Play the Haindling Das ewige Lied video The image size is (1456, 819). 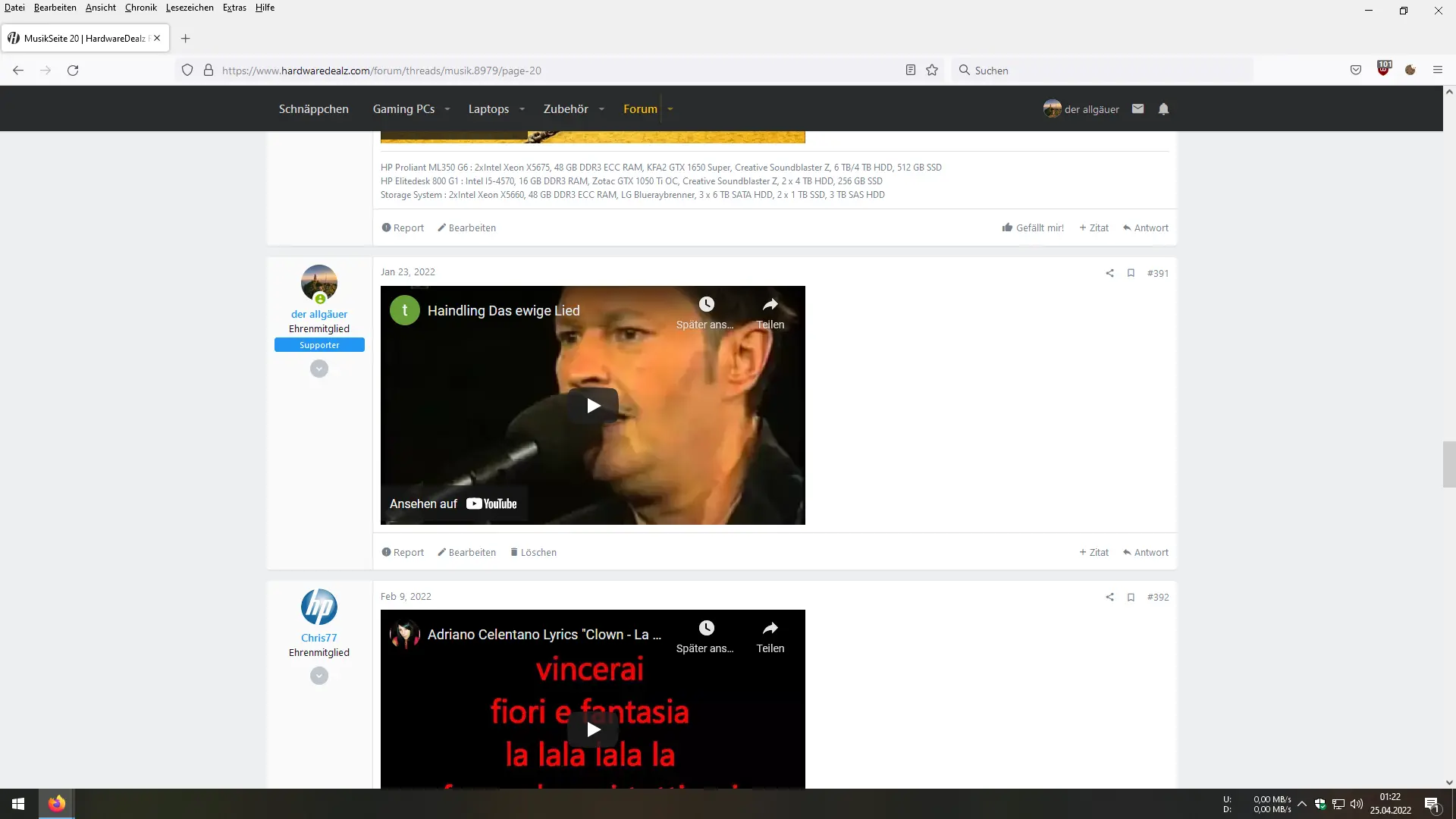[593, 406]
